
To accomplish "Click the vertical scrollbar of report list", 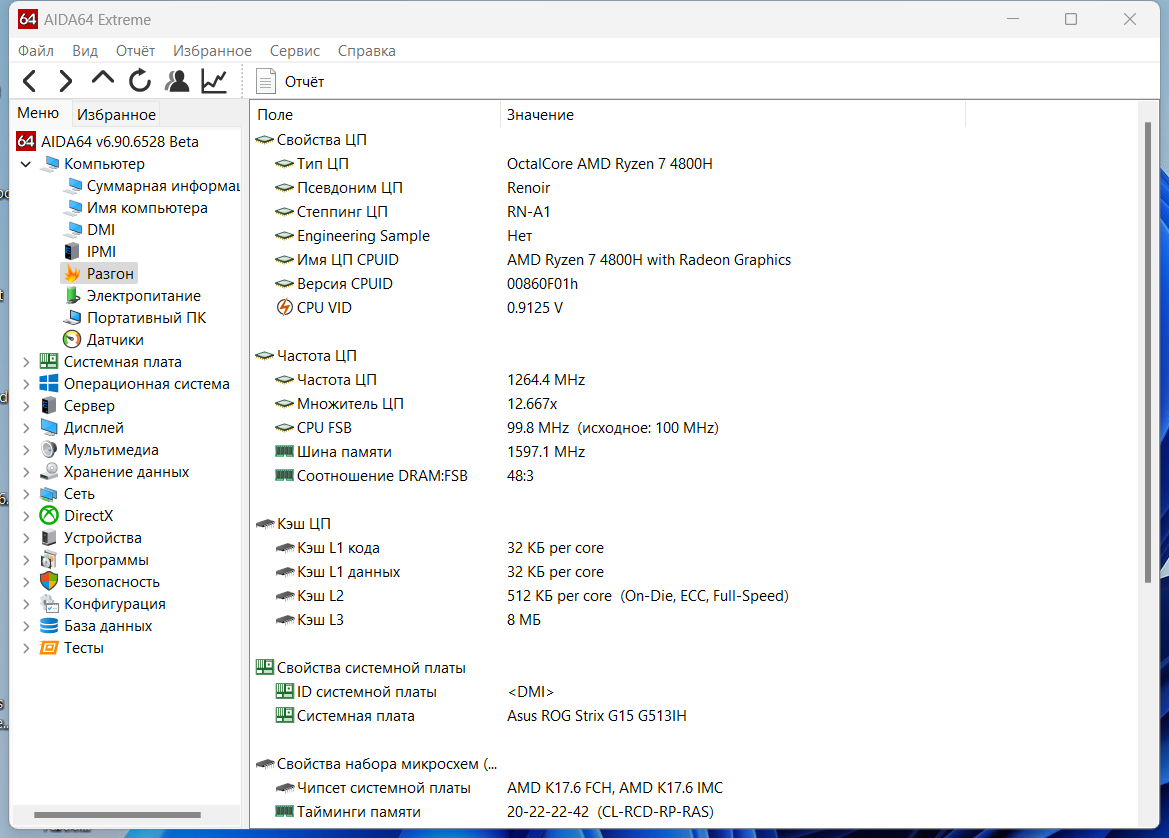I will click(x=1148, y=353).
